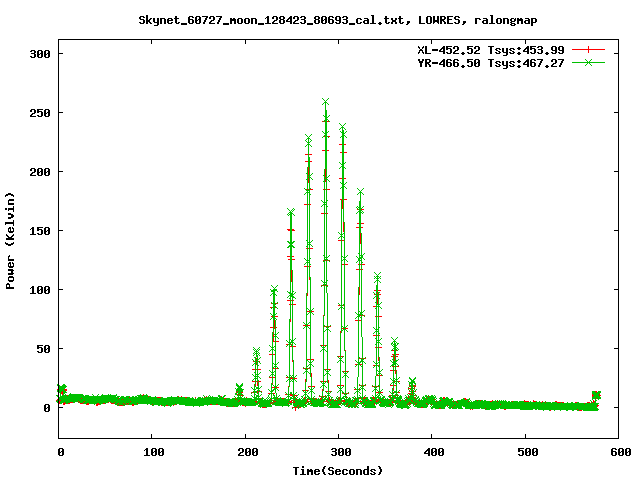The height and width of the screenshot is (480, 640).
Task: Click the 50 tick label on y-axis
Action: click(x=45, y=349)
